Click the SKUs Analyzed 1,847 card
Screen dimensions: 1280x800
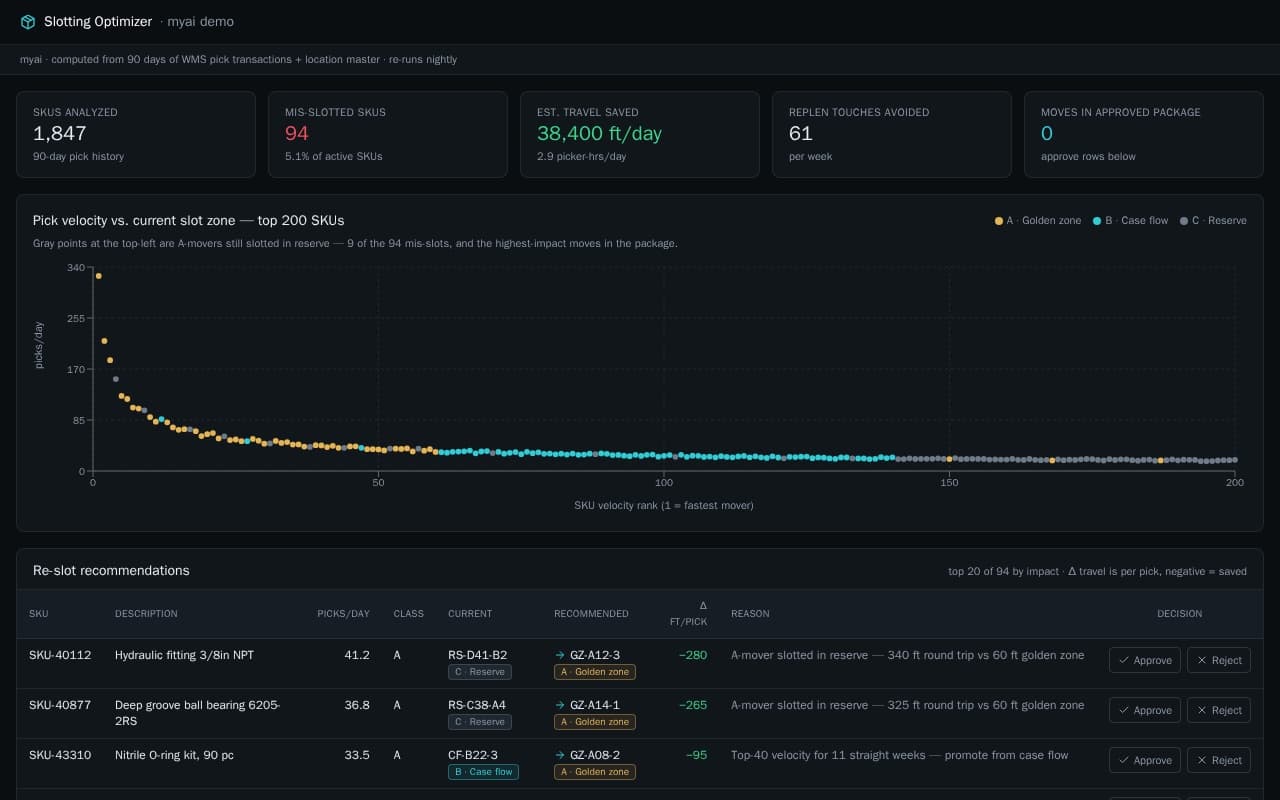coord(136,135)
